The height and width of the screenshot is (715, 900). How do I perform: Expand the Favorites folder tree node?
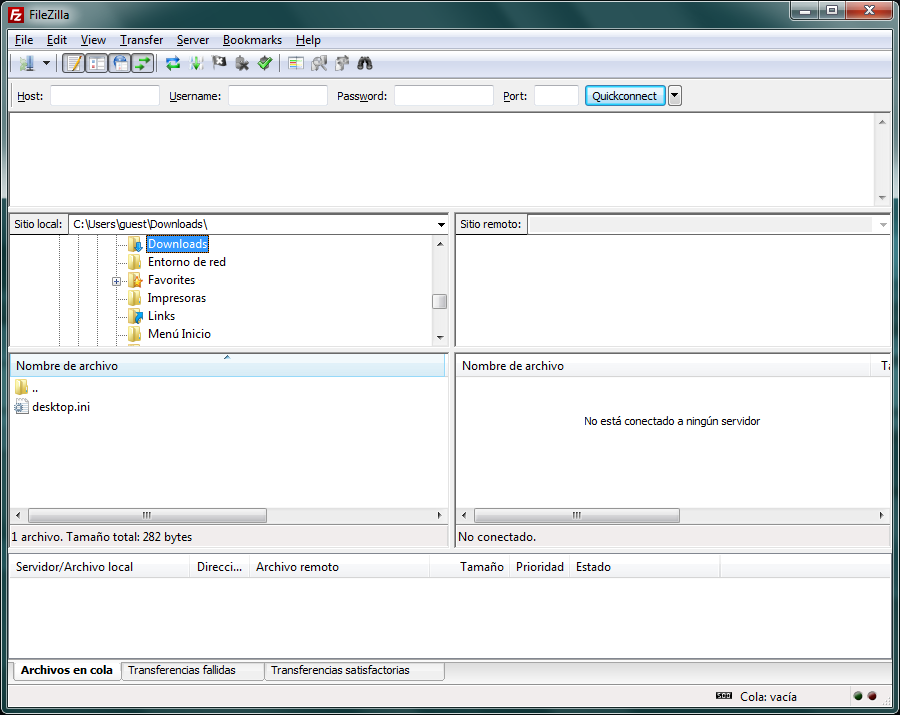point(117,281)
